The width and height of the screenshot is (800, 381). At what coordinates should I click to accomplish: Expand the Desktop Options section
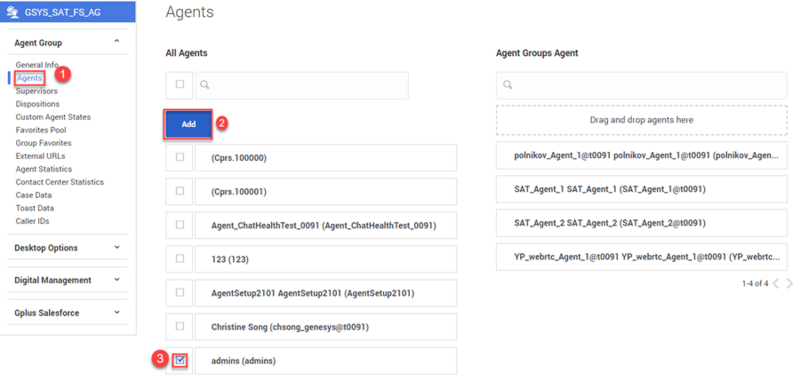pos(117,247)
